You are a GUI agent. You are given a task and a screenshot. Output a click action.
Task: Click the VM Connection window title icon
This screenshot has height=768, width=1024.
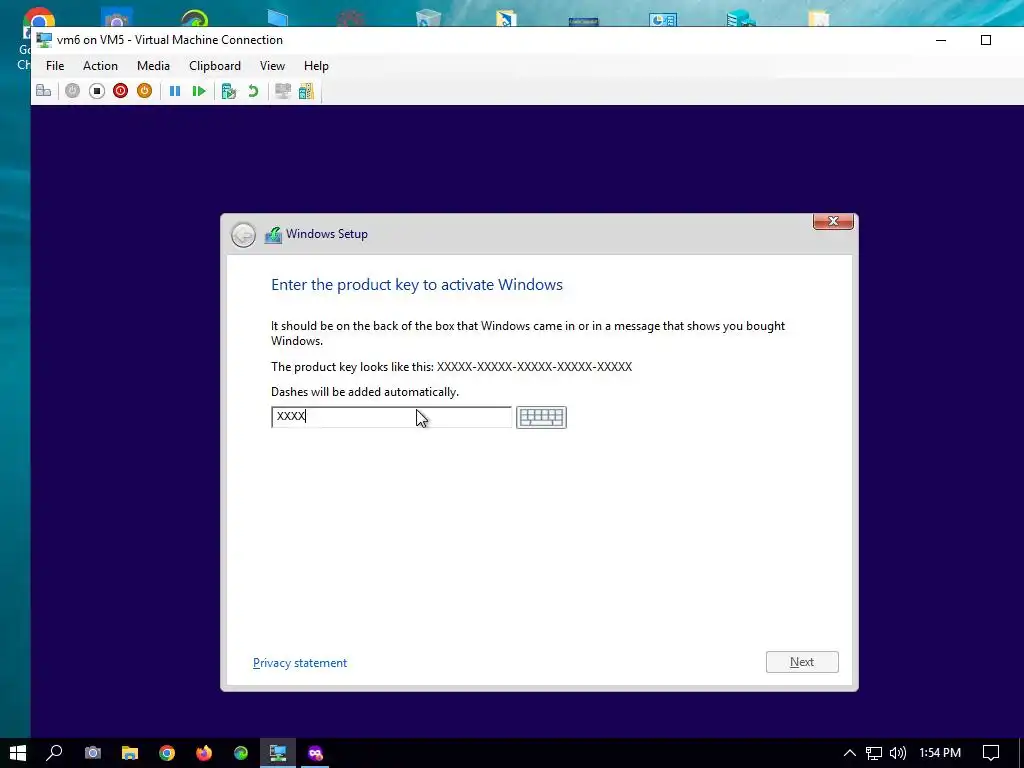44,40
